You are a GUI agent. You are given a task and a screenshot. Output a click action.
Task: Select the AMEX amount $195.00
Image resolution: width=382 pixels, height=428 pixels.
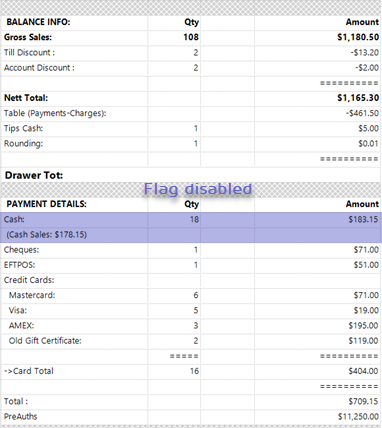coord(363,326)
